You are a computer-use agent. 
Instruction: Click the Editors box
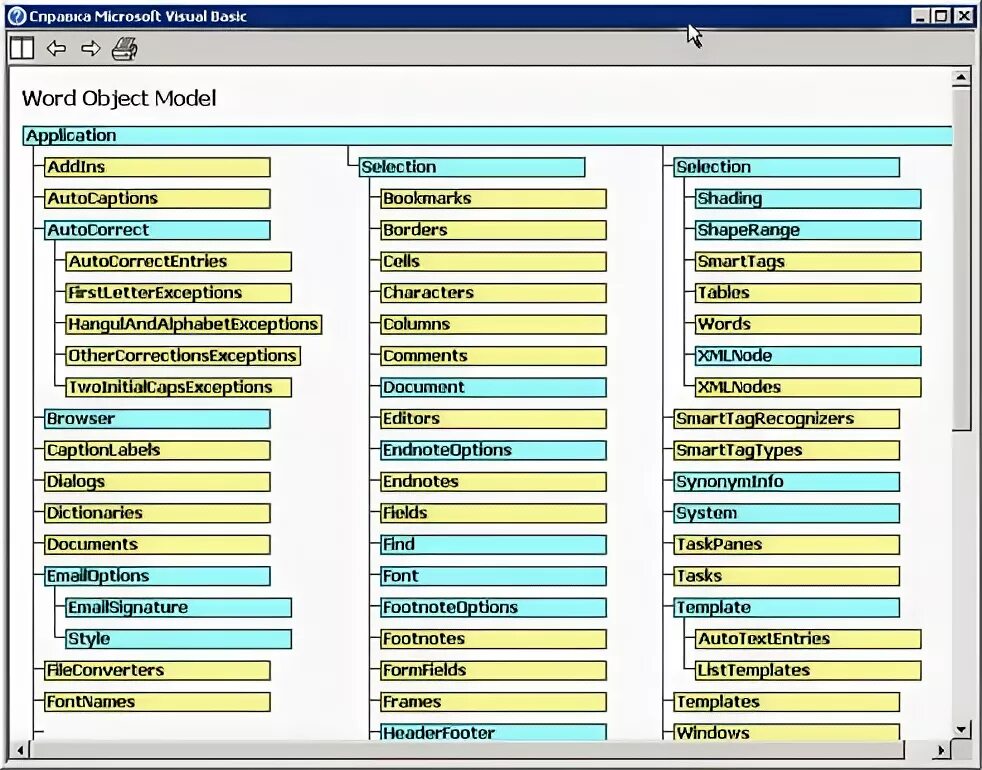[494, 419]
